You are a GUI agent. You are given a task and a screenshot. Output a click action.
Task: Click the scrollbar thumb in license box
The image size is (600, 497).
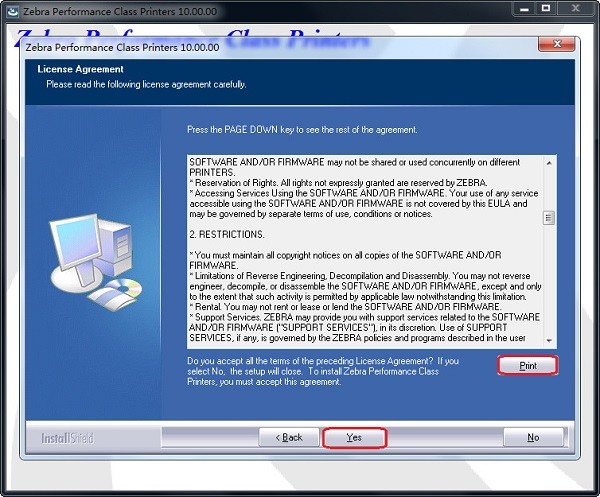point(548,218)
